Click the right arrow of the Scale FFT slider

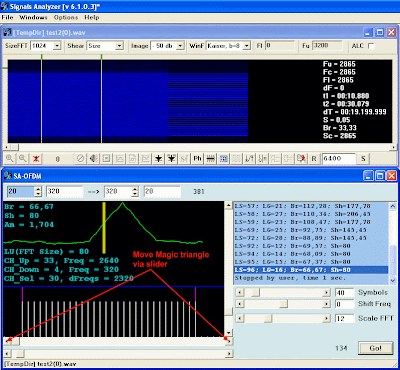[x=327, y=319]
